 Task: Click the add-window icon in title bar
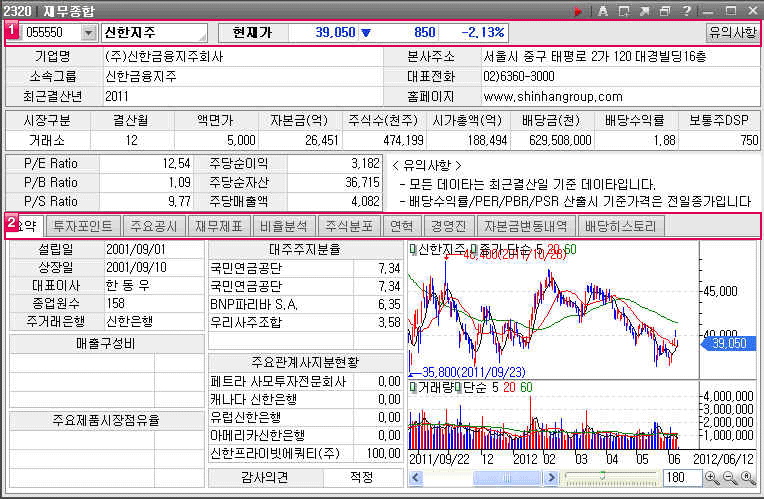pyautogui.click(x=624, y=11)
